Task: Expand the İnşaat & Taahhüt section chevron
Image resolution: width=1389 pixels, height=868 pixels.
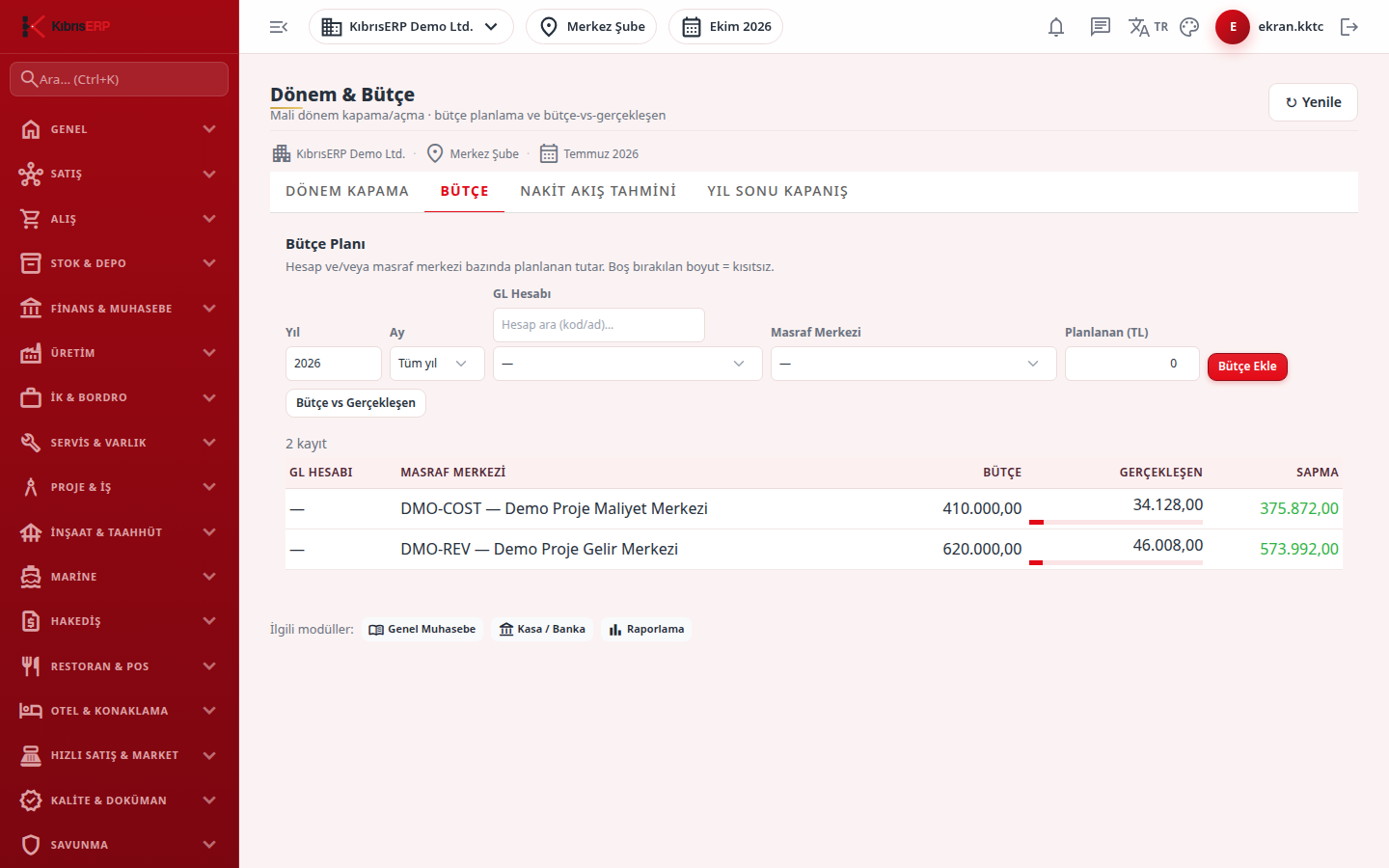Action: click(209, 532)
